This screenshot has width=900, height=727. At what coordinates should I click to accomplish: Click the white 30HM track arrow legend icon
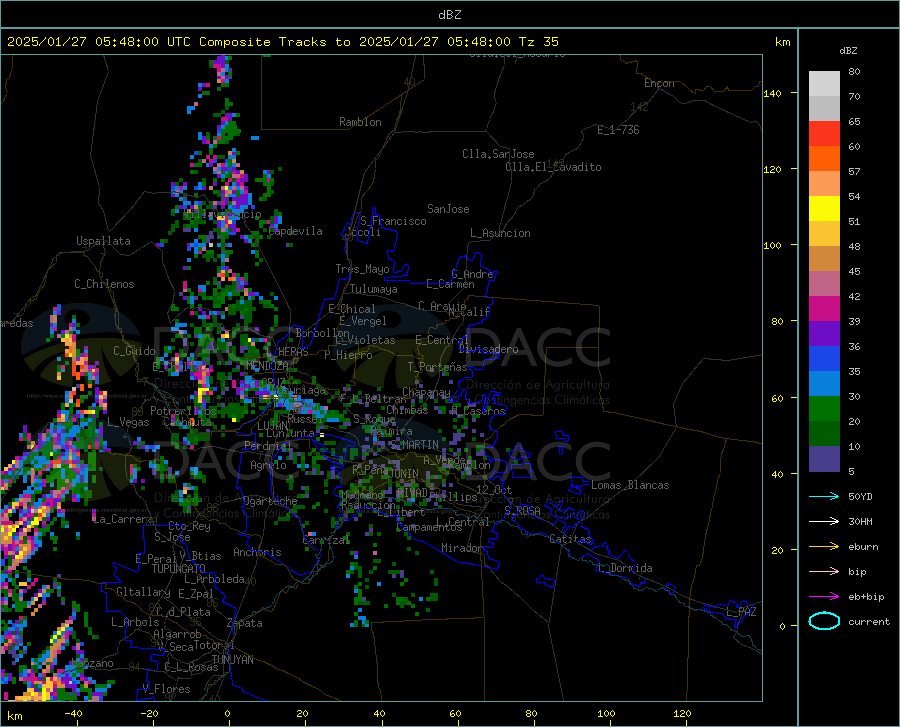pos(824,522)
